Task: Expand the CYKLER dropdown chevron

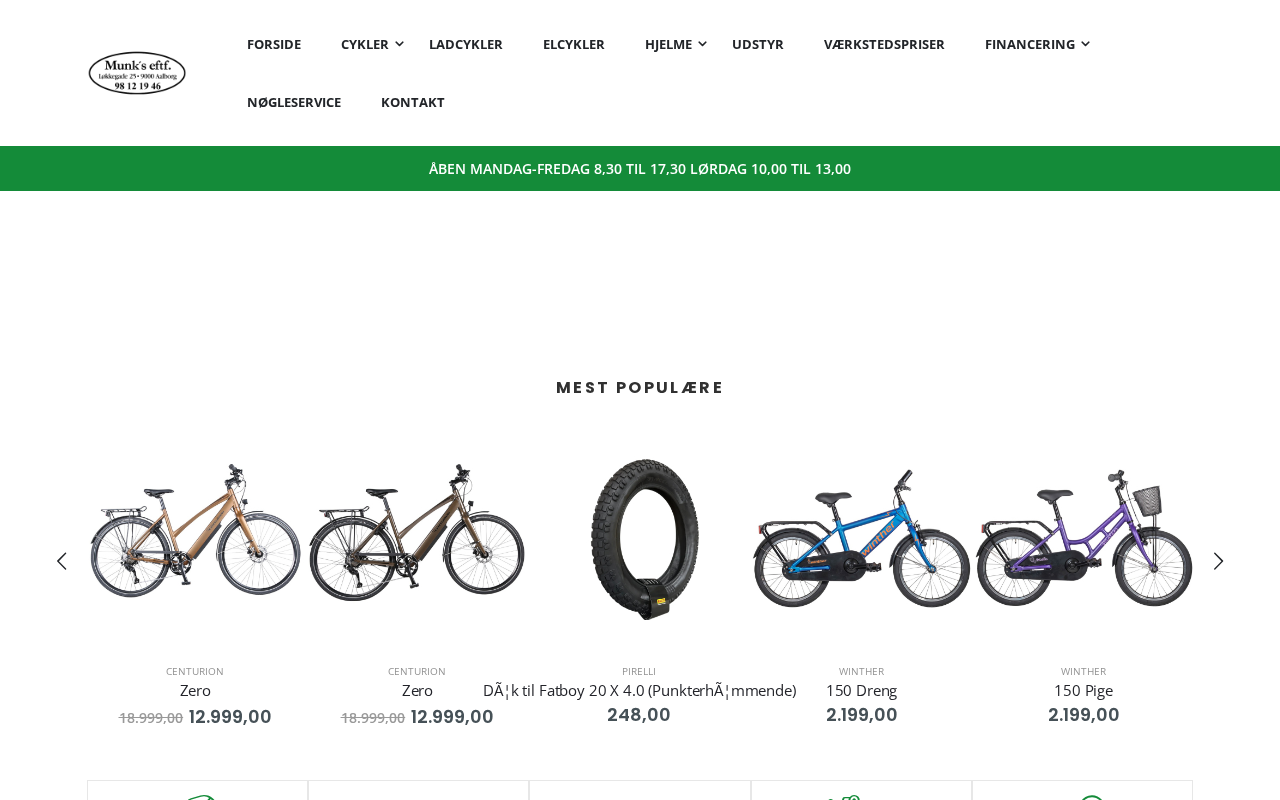Action: coord(399,43)
